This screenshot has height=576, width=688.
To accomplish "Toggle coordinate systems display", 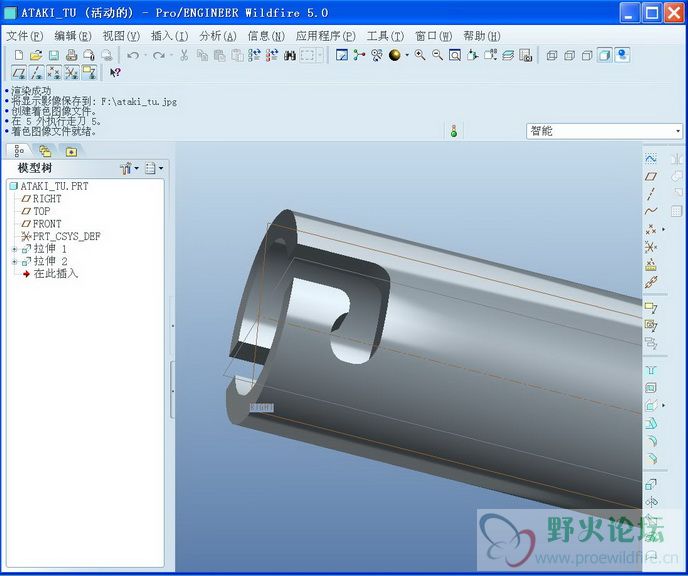I will (x=72, y=72).
